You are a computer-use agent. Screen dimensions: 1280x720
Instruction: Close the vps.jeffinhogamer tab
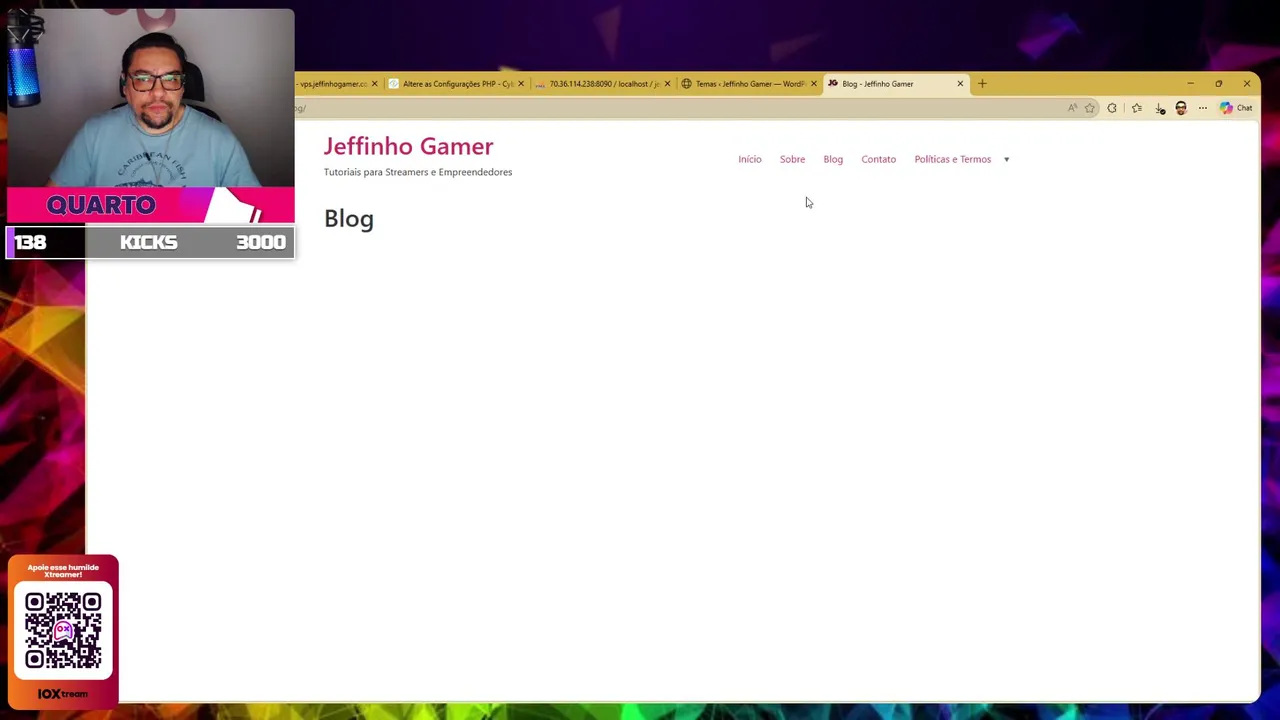point(374,84)
